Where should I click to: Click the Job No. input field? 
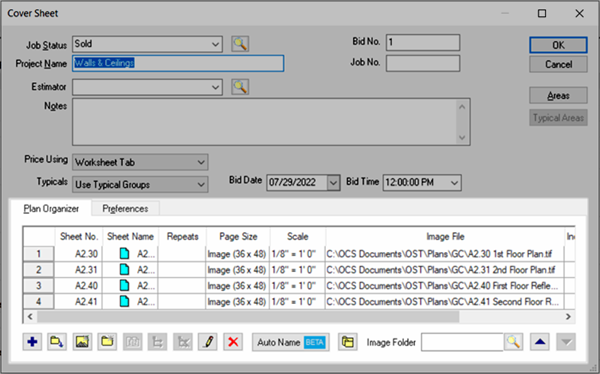coord(423,64)
